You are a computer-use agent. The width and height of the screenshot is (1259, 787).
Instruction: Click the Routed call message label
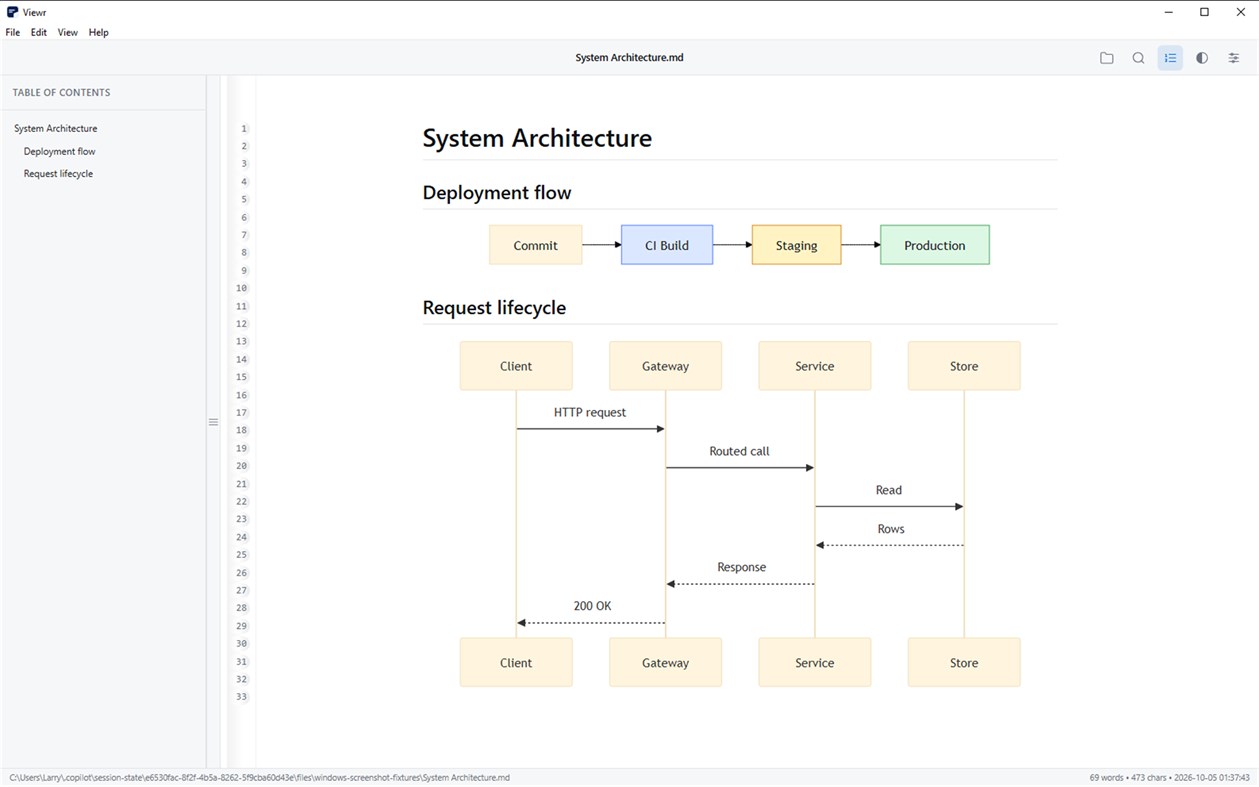point(740,451)
